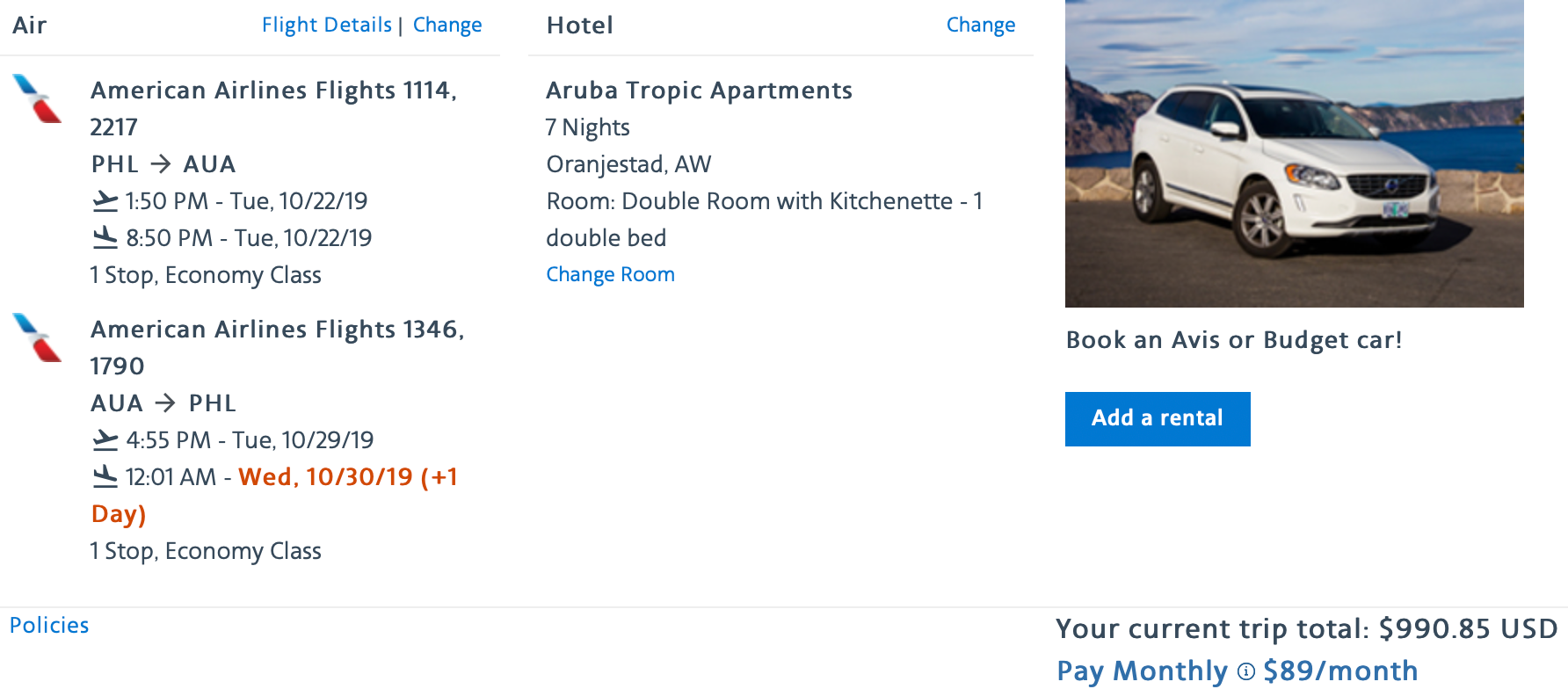The width and height of the screenshot is (1568, 689).
Task: Click the landing icon beside 8:50 PM
Action: tap(105, 237)
